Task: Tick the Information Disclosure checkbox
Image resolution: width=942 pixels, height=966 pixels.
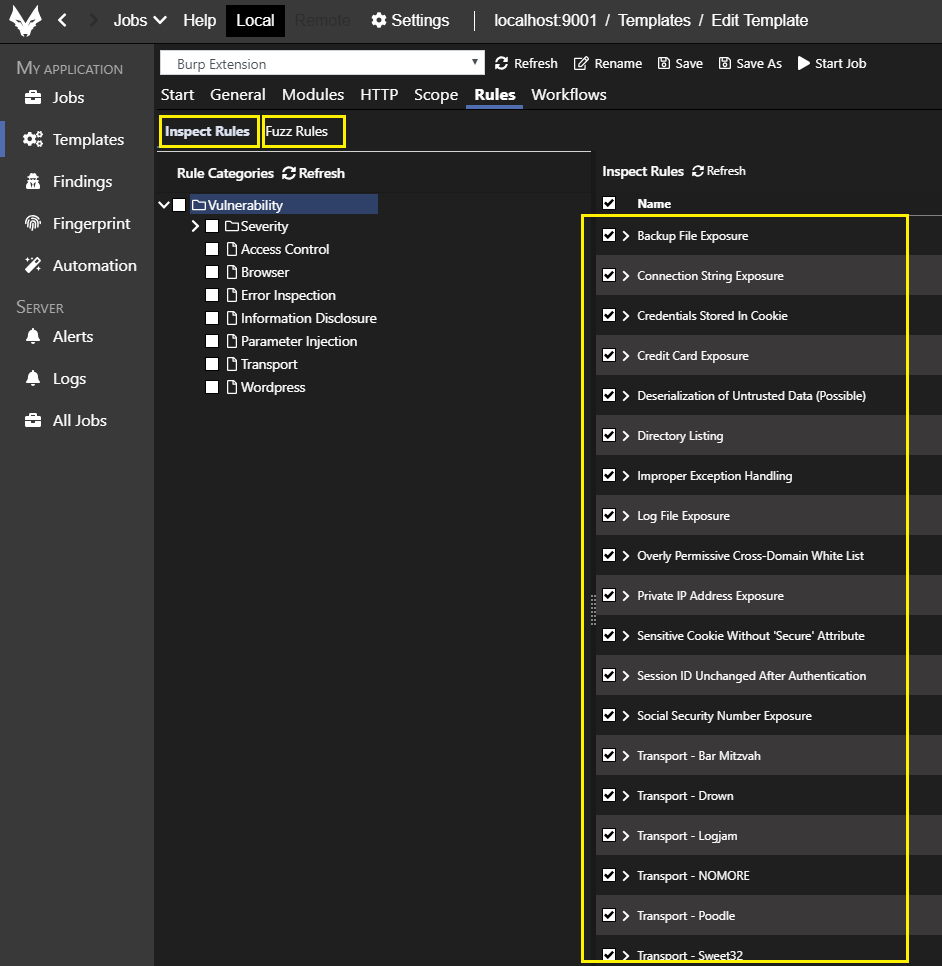Action: (x=212, y=318)
